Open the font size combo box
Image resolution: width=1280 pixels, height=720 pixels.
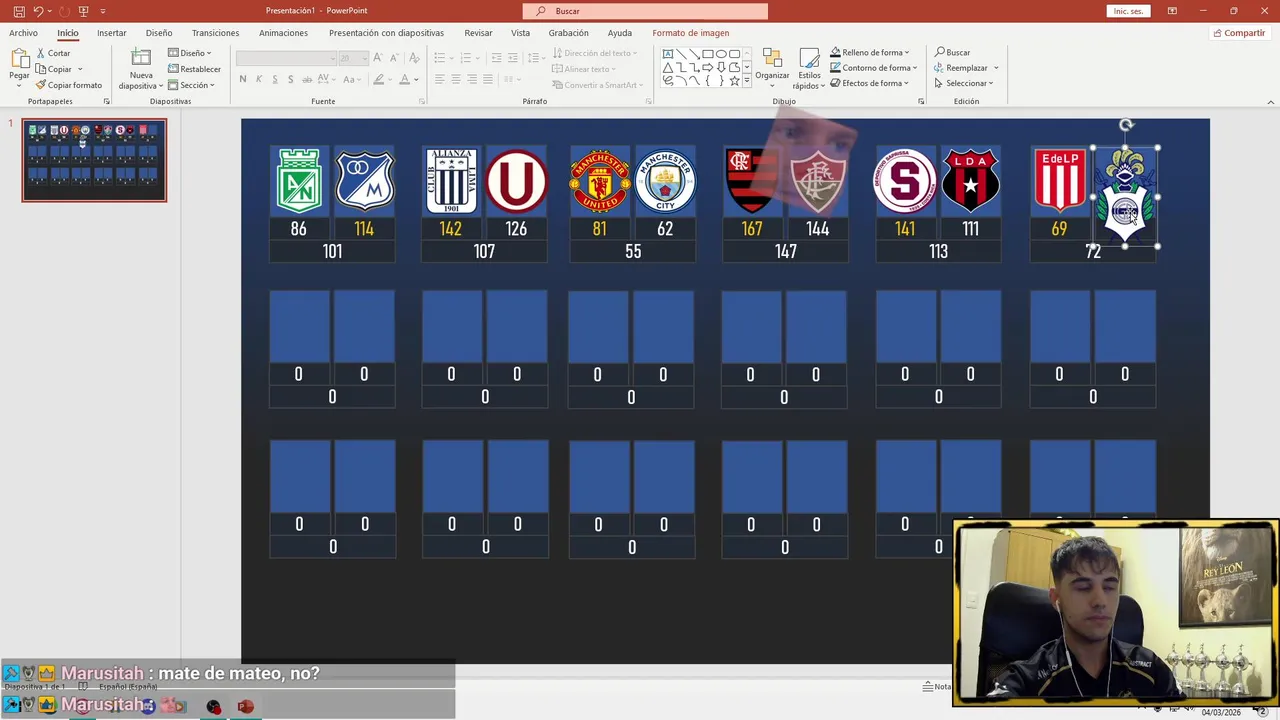(353, 58)
